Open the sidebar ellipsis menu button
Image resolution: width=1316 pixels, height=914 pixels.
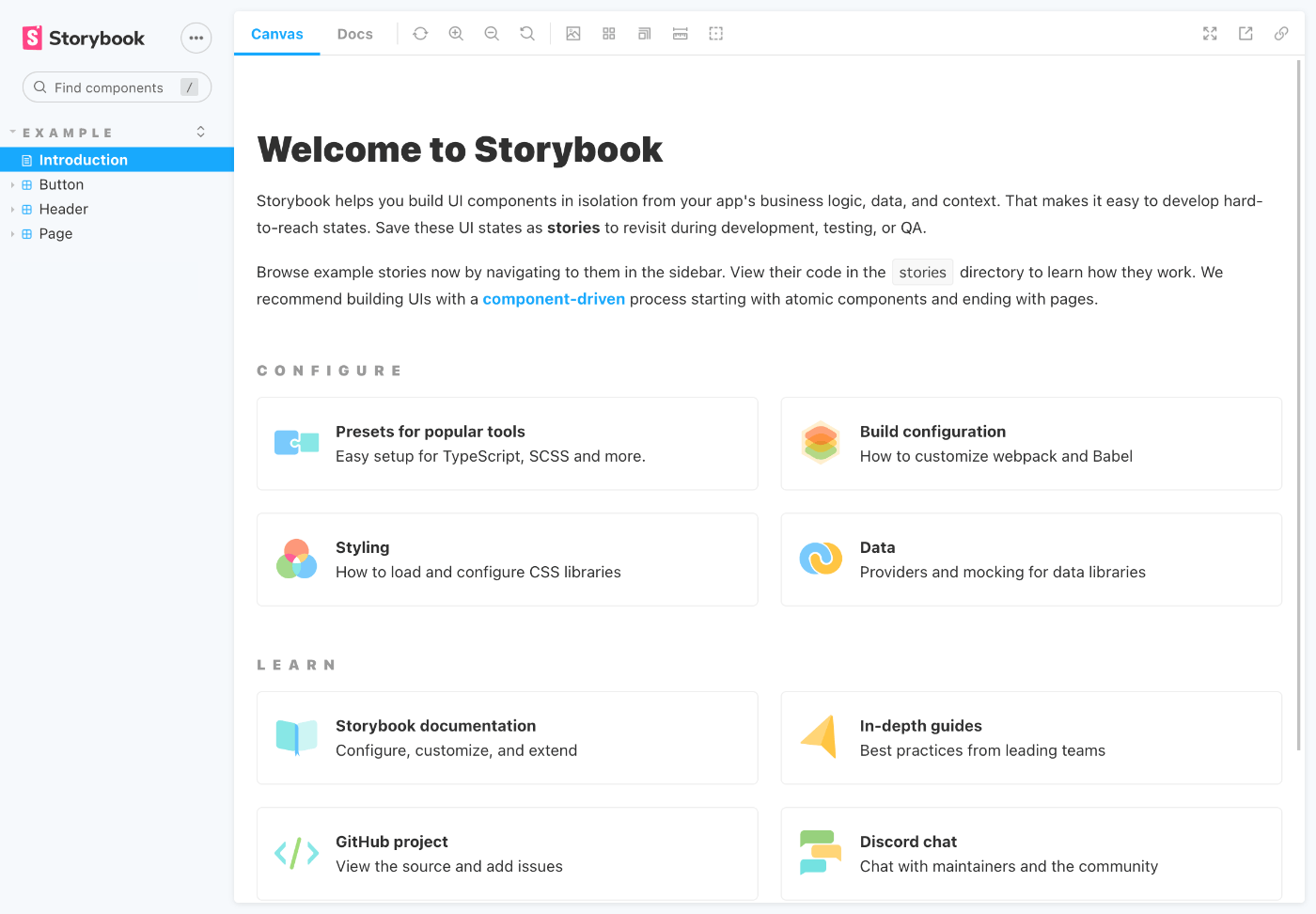(196, 38)
